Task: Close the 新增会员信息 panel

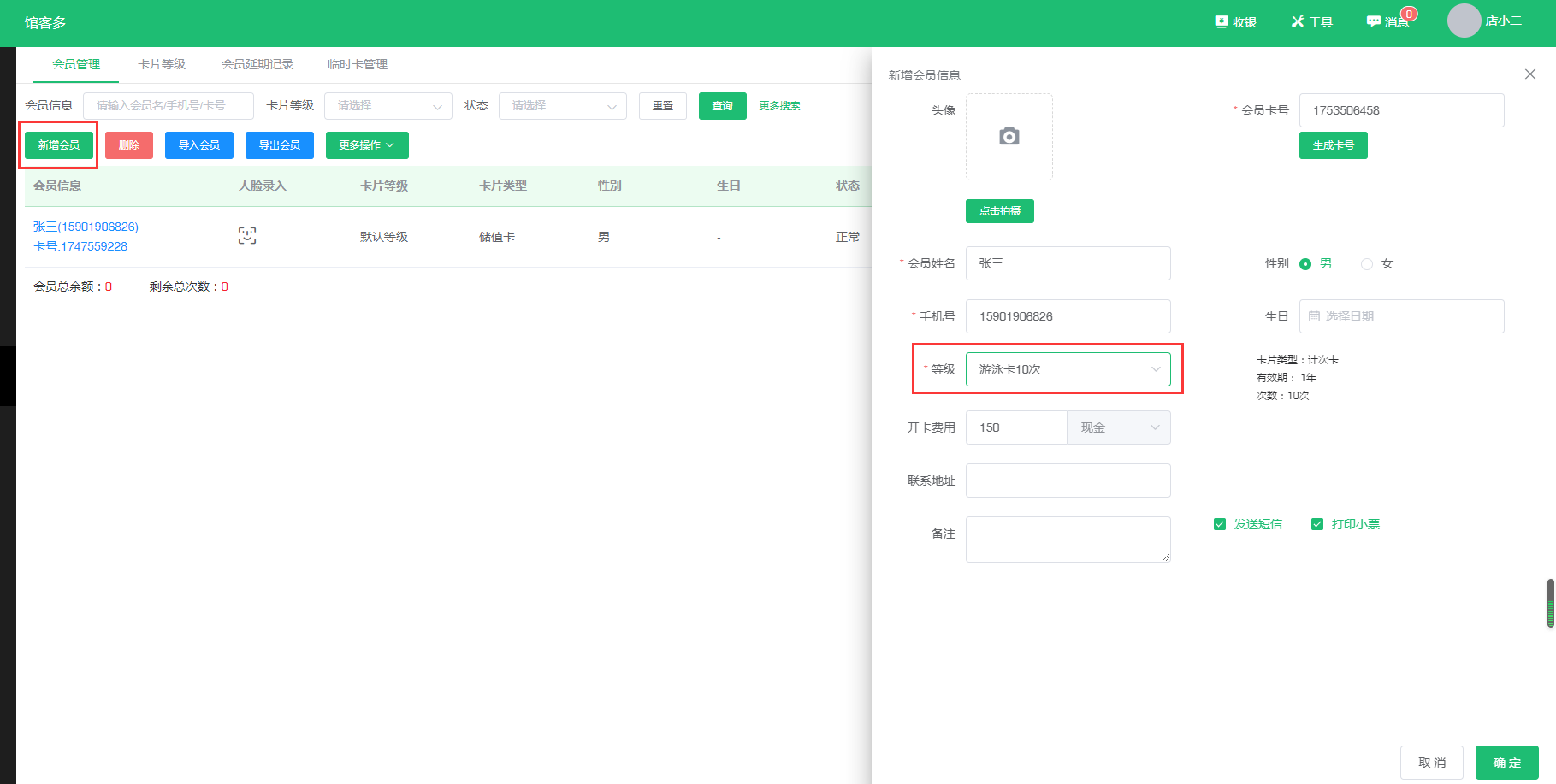Action: point(1530,74)
